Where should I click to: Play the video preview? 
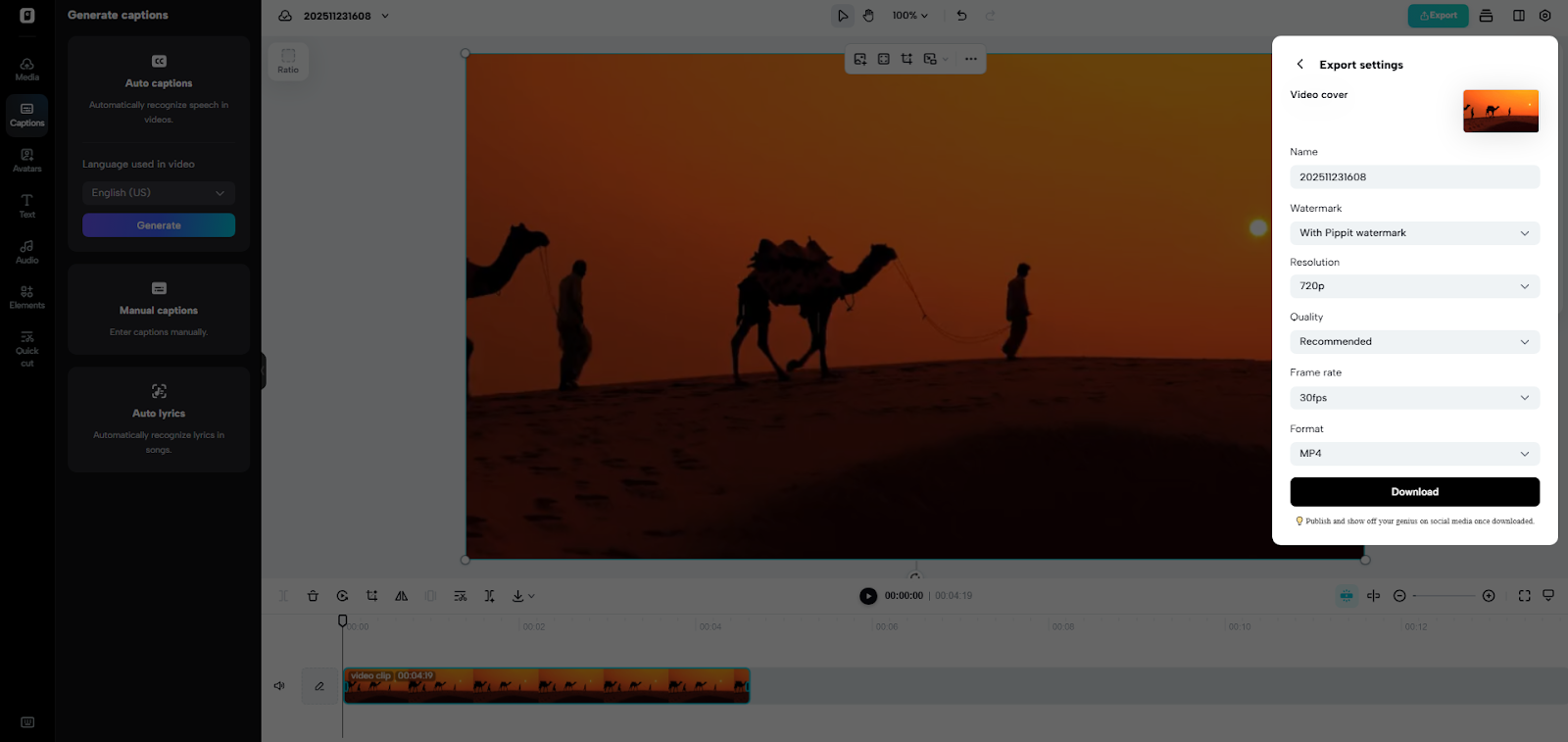coord(868,596)
